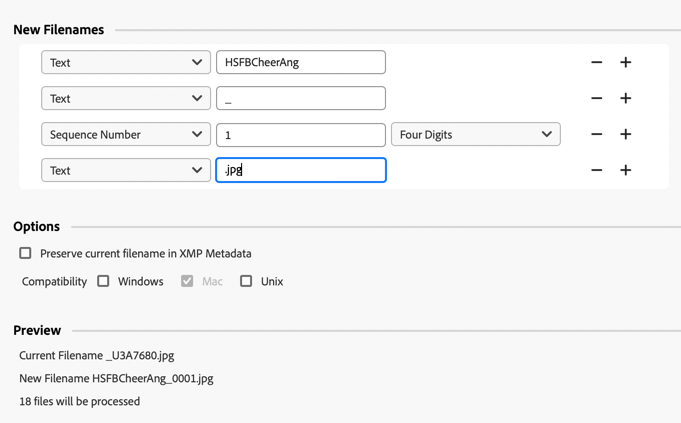
Task: Add a row after the HSFBCheerAng text row
Action: point(626,62)
